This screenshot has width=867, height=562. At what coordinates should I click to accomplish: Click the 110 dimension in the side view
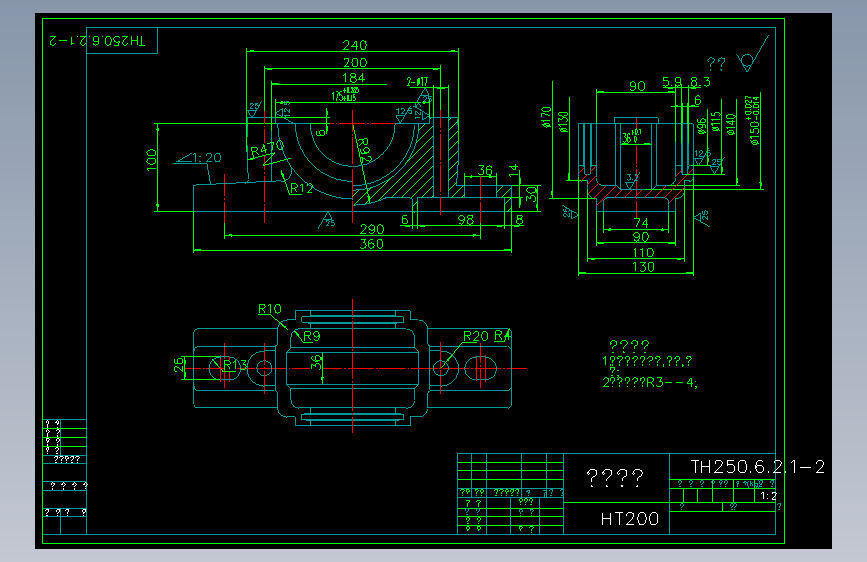[643, 253]
